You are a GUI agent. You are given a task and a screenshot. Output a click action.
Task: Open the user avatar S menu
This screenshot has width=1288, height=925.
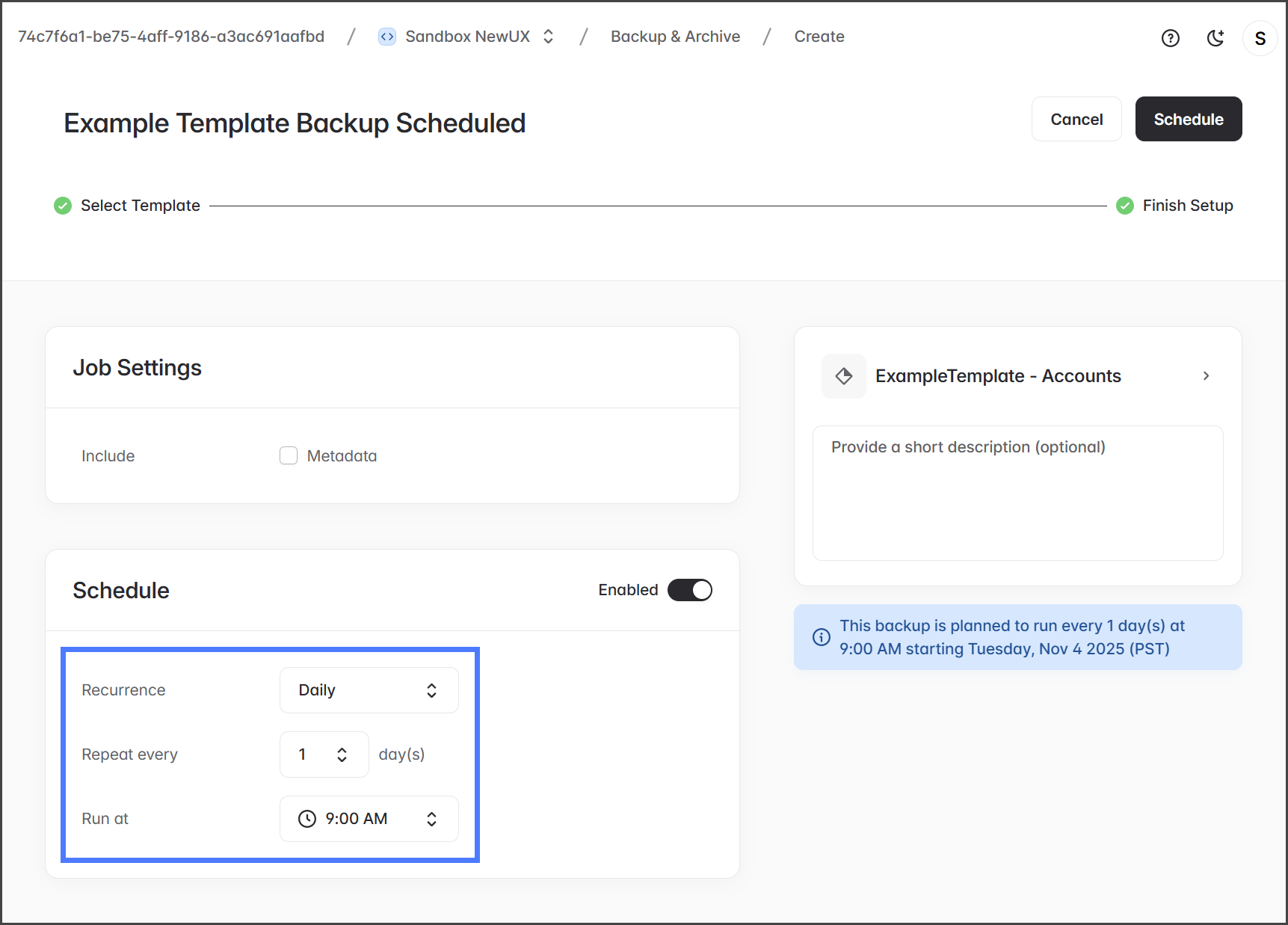point(1260,38)
